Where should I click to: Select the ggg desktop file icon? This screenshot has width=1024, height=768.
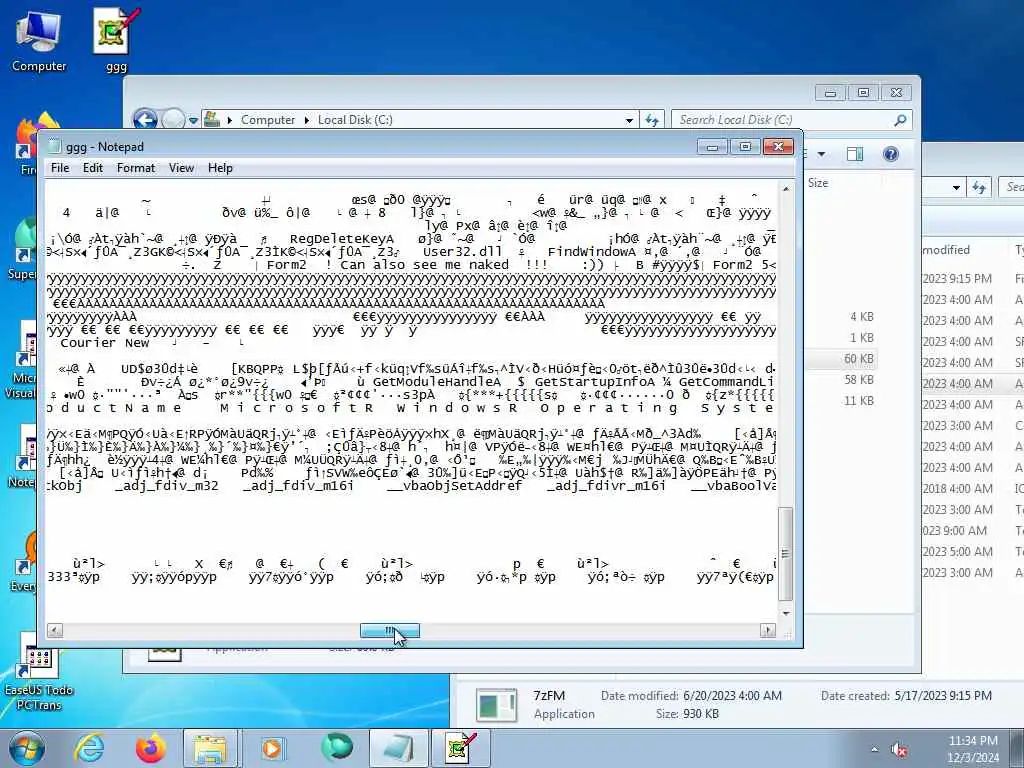(x=116, y=40)
